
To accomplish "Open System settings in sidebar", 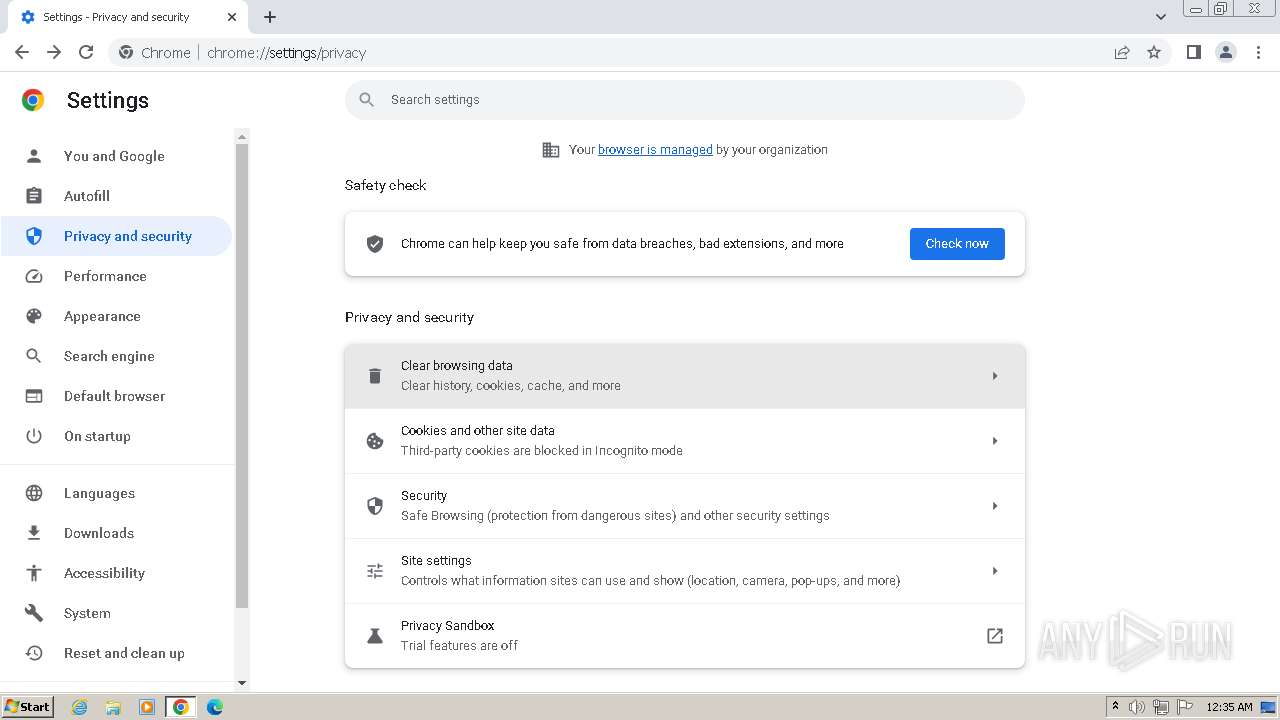I will click(116, 613).
